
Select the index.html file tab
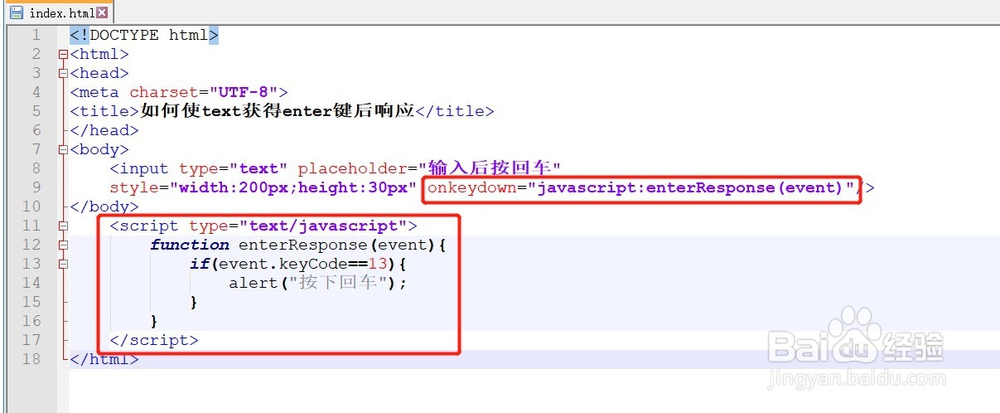[60, 12]
